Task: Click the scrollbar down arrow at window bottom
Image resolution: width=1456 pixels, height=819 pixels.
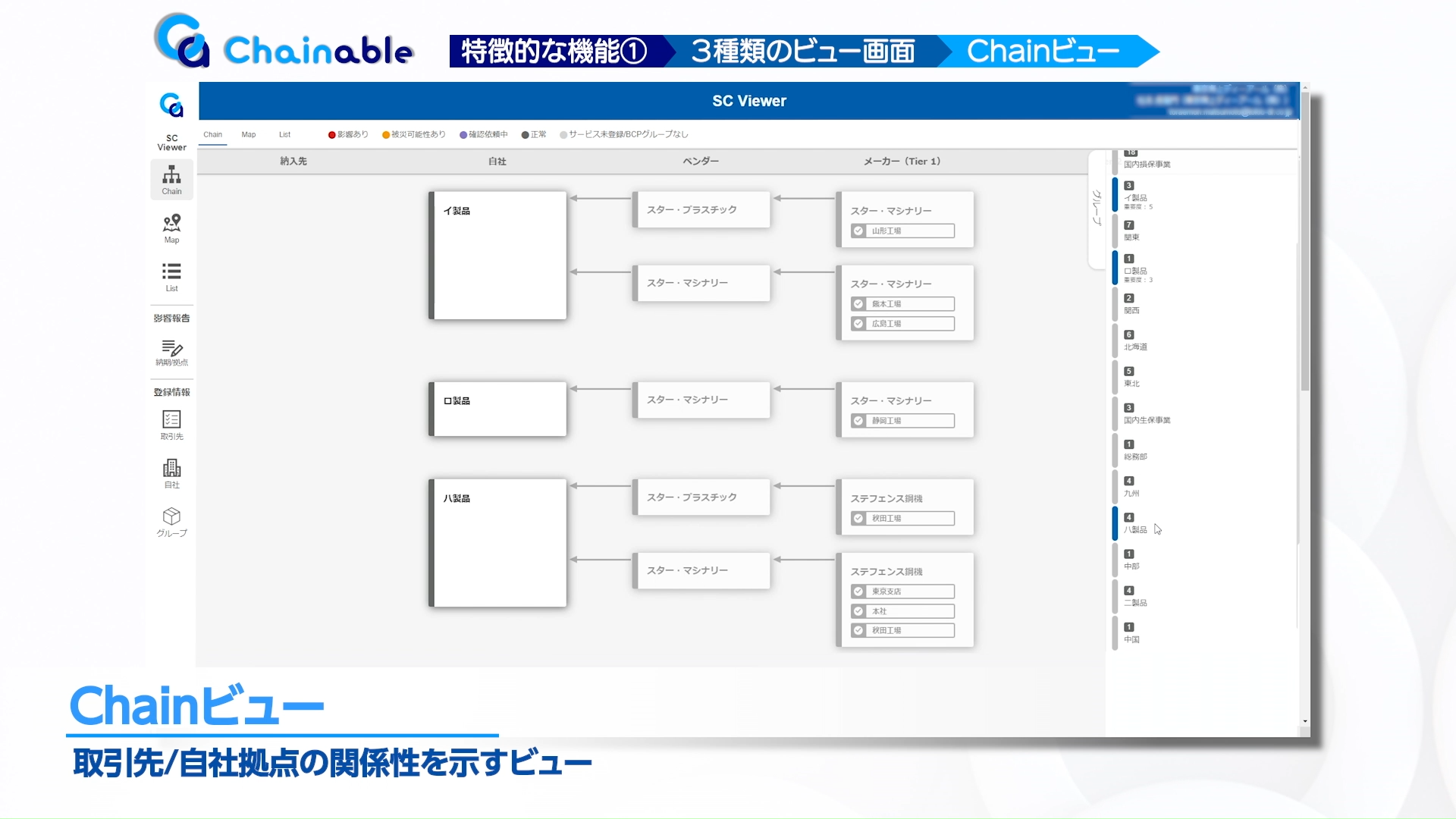Action: point(1305,721)
